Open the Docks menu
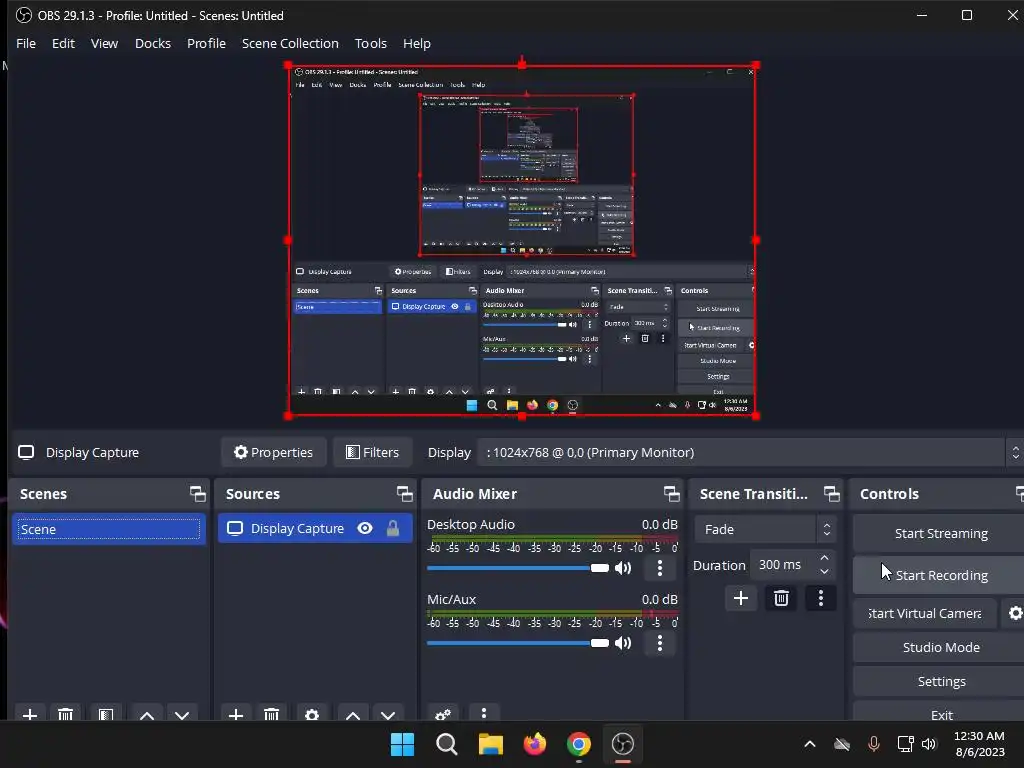 point(153,43)
